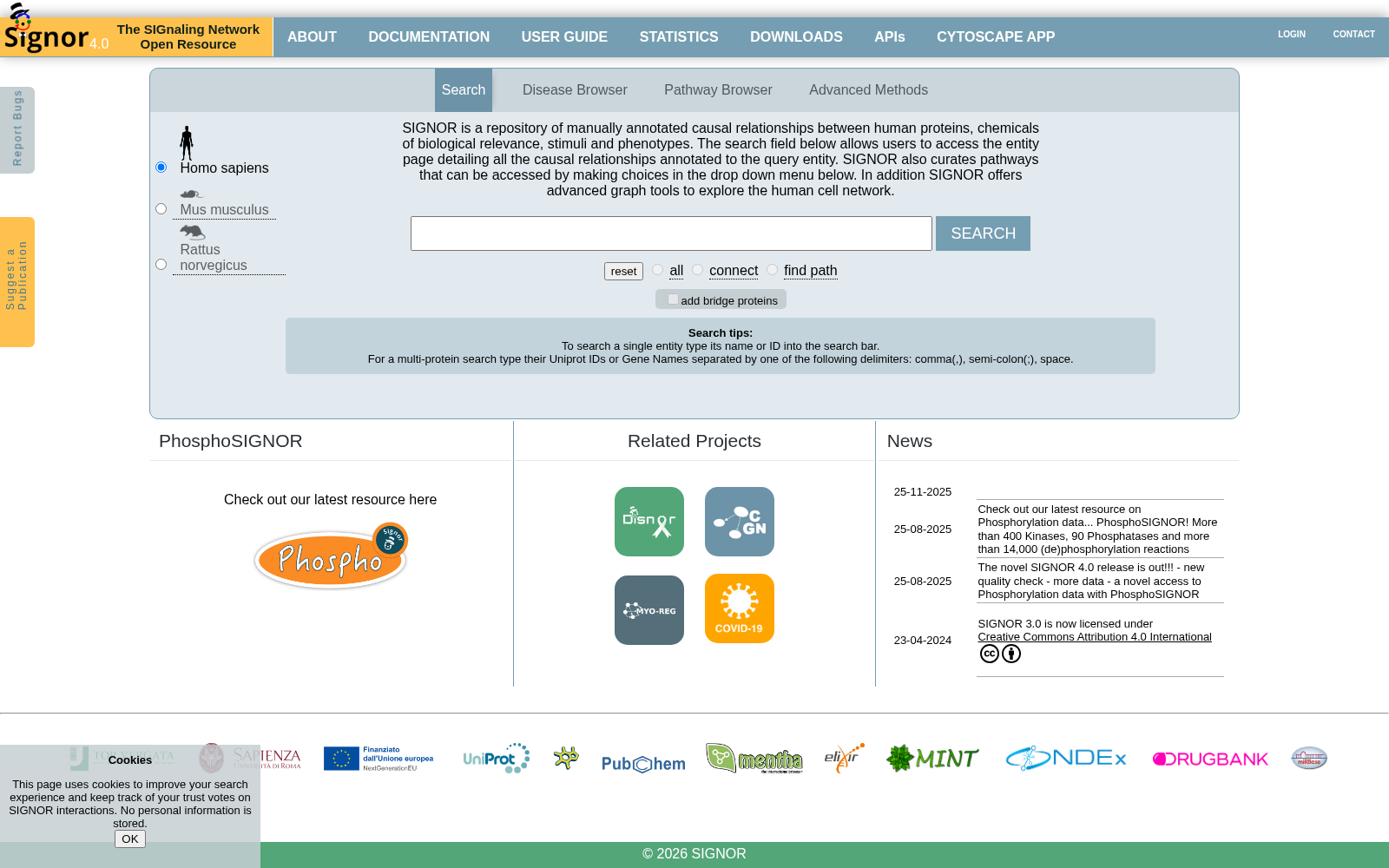Click the 'Related Projects' heading
The width and height of the screenshot is (1389, 868).
click(694, 441)
